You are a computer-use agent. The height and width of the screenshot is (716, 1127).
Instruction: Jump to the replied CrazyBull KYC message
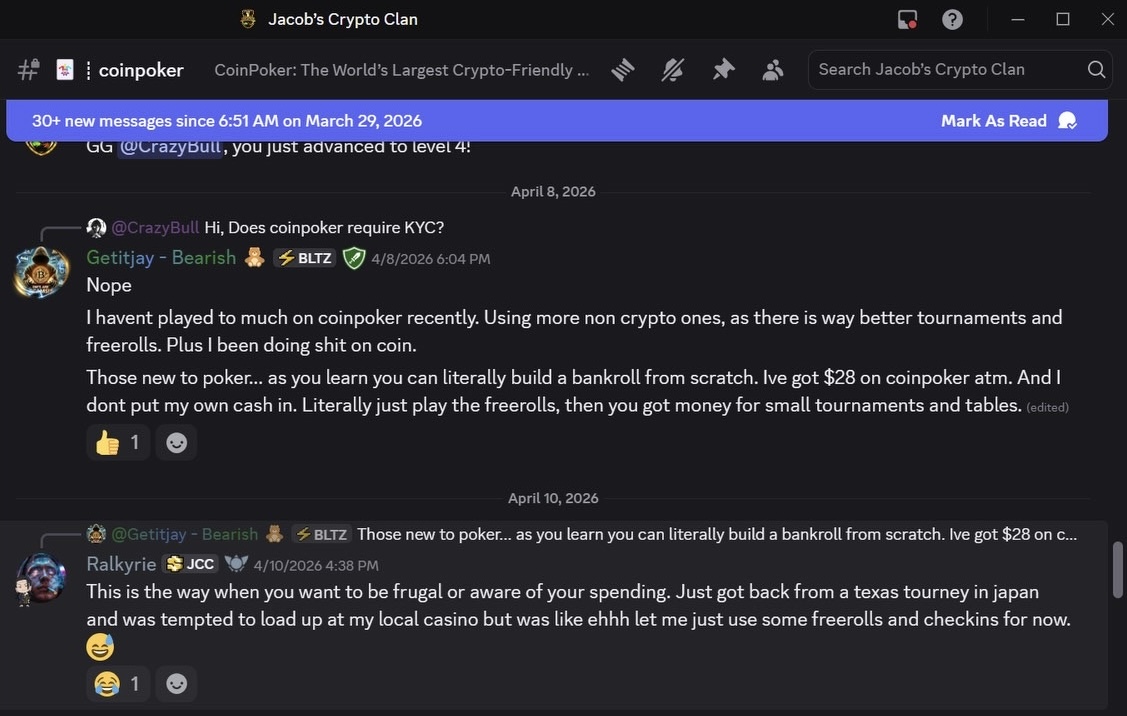323,227
